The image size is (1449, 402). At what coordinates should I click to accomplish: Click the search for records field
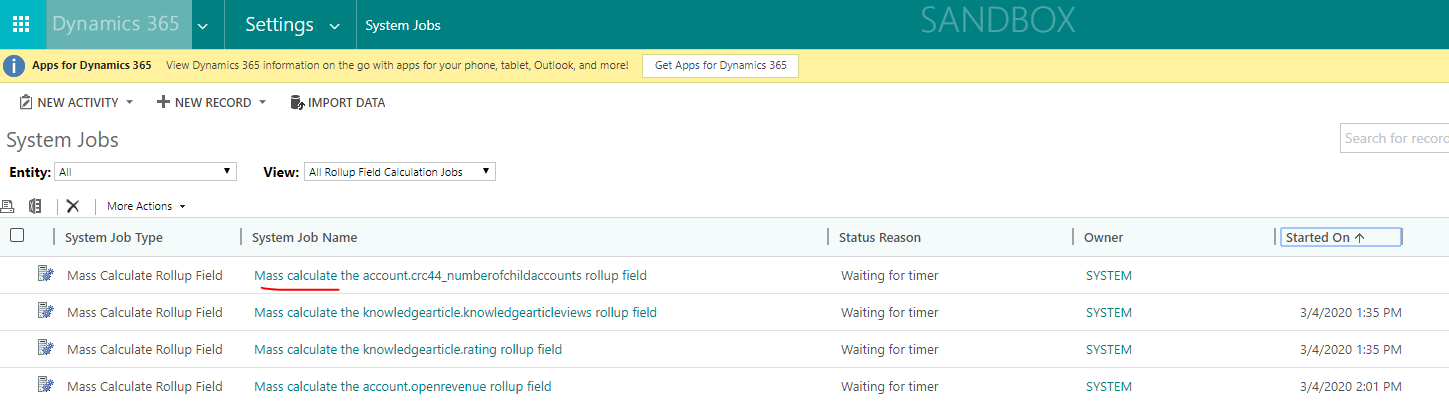(1394, 138)
